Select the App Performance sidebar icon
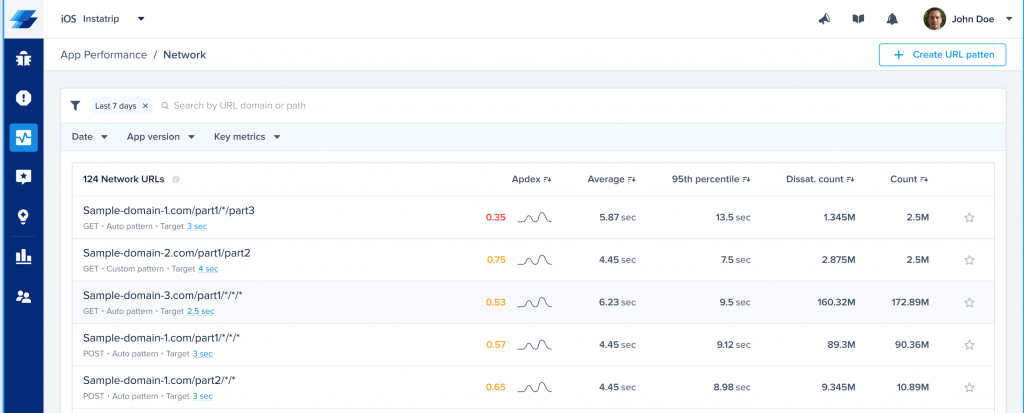 23,138
